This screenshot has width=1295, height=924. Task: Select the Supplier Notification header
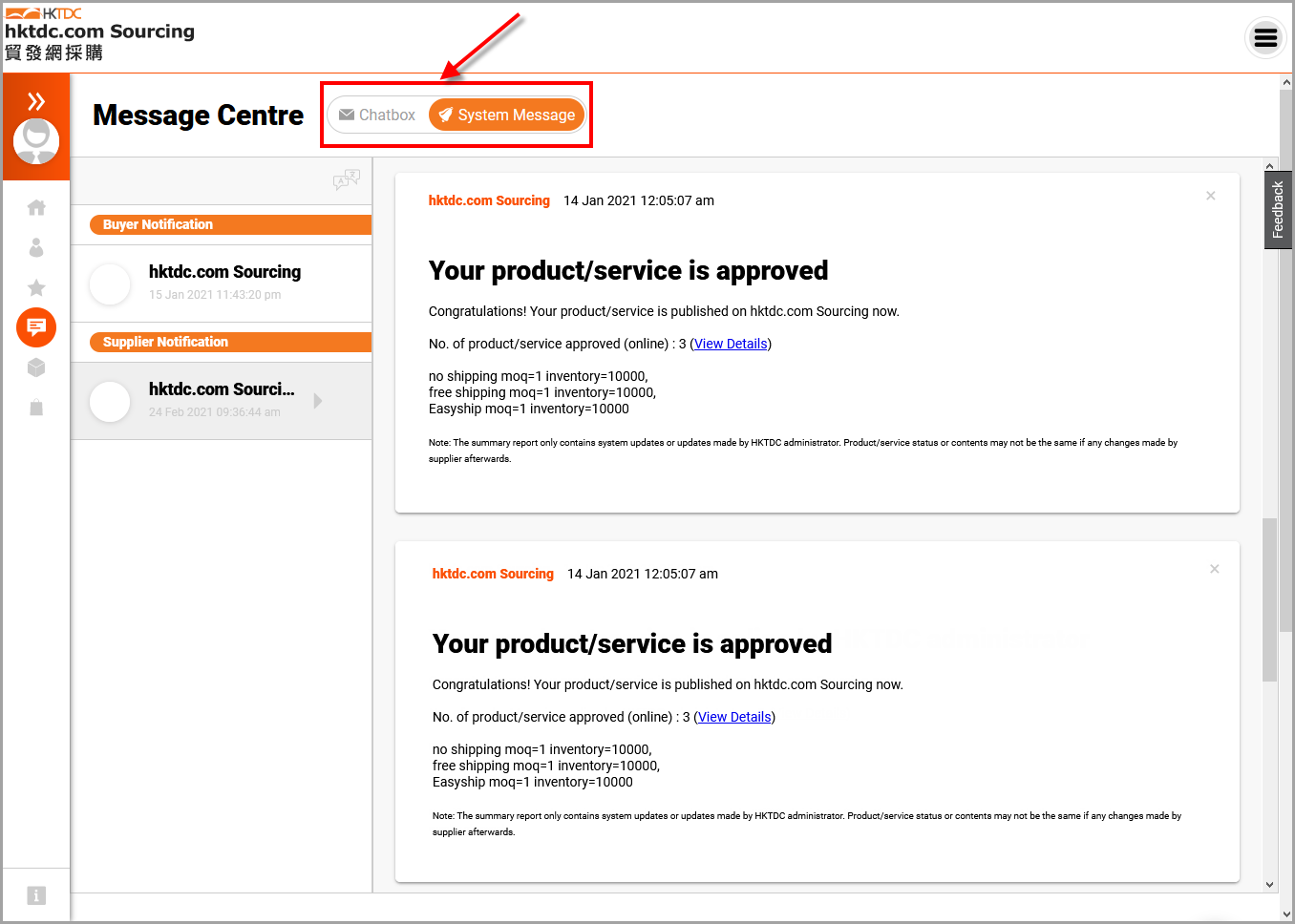point(230,342)
